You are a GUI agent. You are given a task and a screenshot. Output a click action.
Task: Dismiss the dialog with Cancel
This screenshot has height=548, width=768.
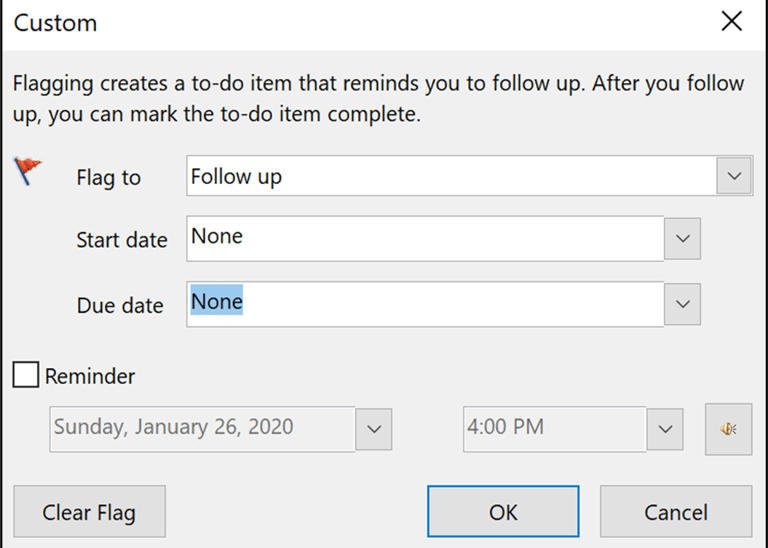point(676,512)
